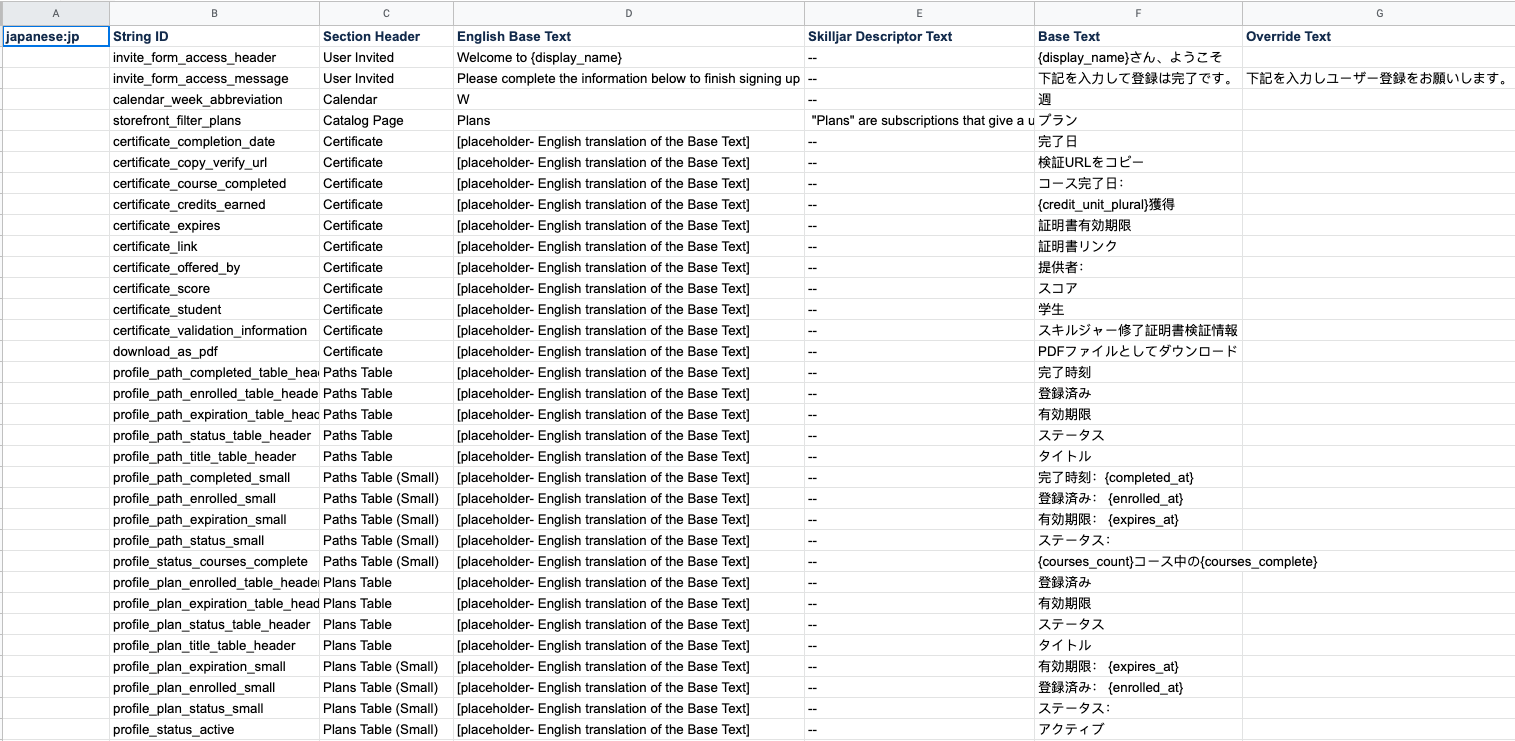Select cell profile_path_status_table_header
This screenshot has width=1515, height=741.
[x=215, y=436]
